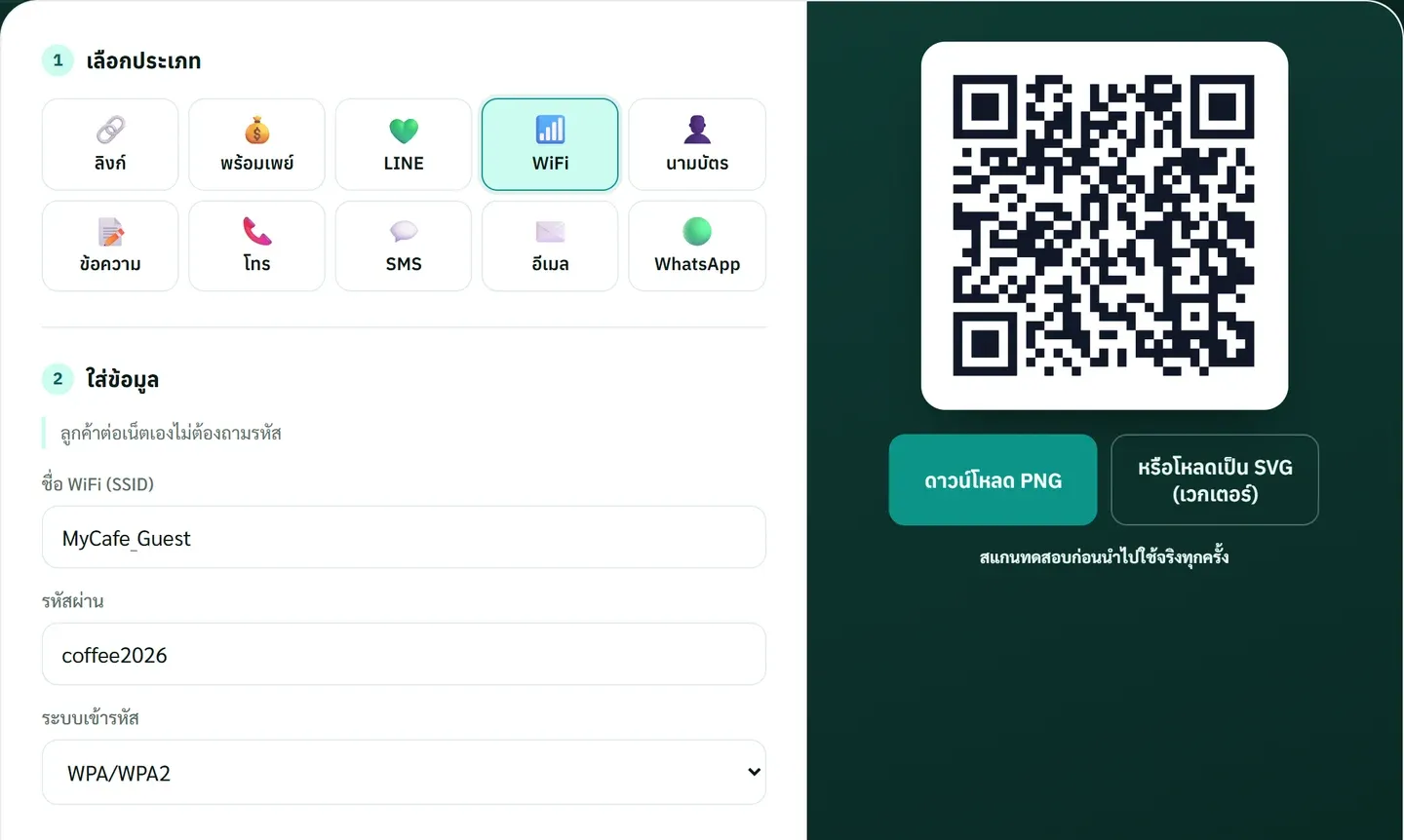Pick the WhatsApp green circle tile
Image resolution: width=1404 pixels, height=840 pixels.
coord(697,246)
